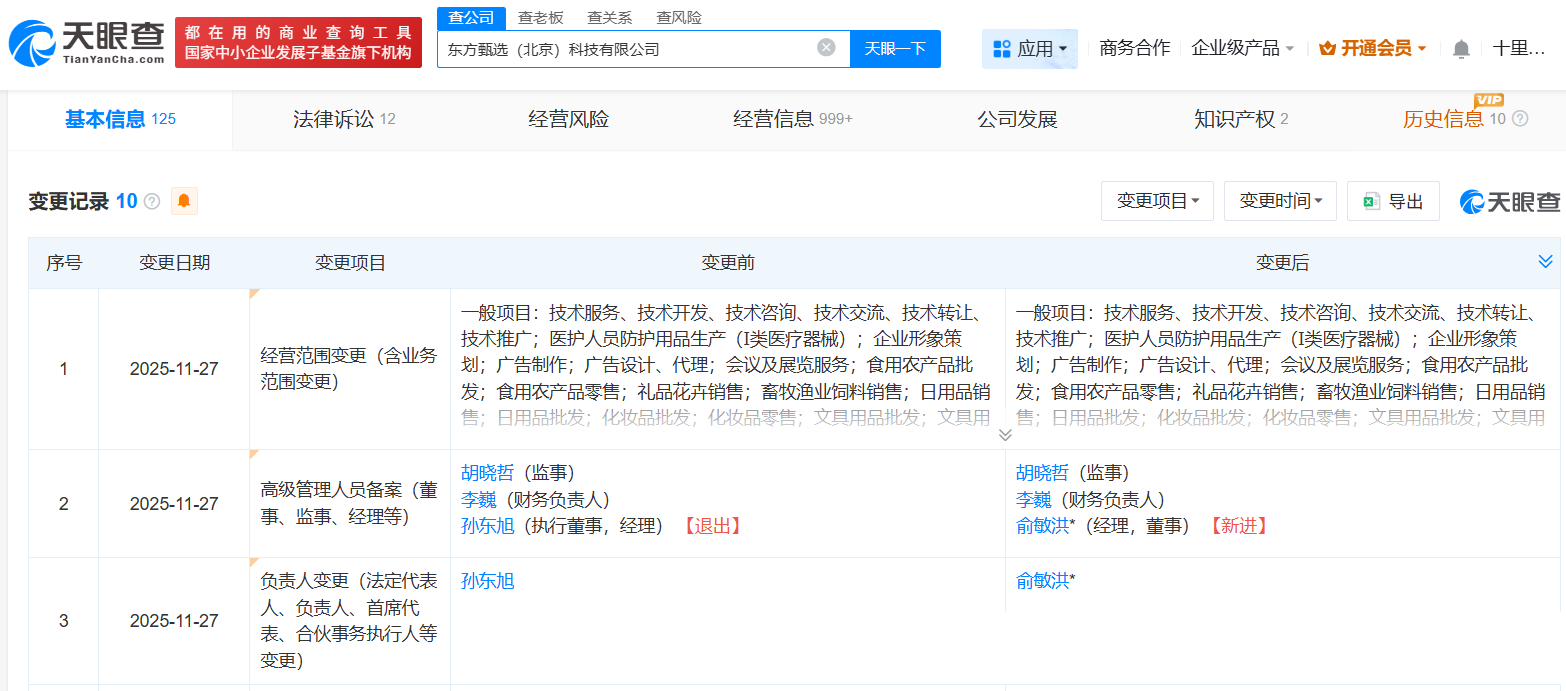This screenshot has height=691, width=1566.
Task: Open the 变更时间 filter dropdown
Action: 1280,201
